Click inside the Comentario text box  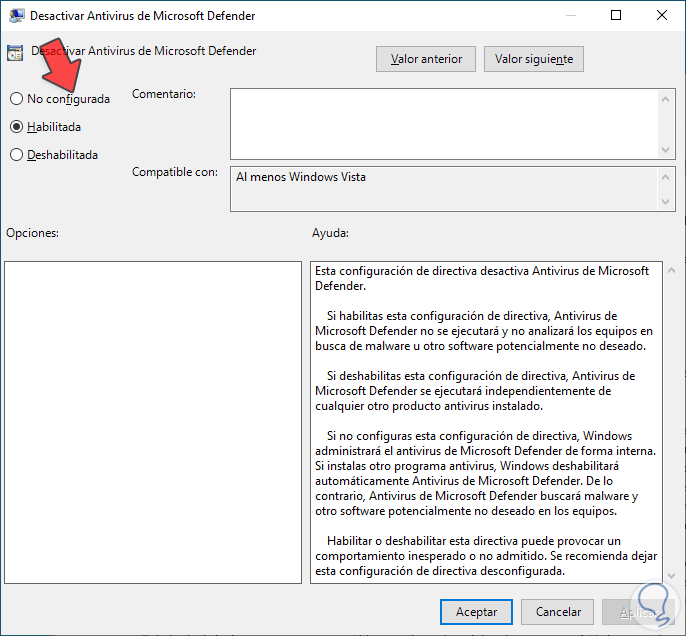pos(444,124)
